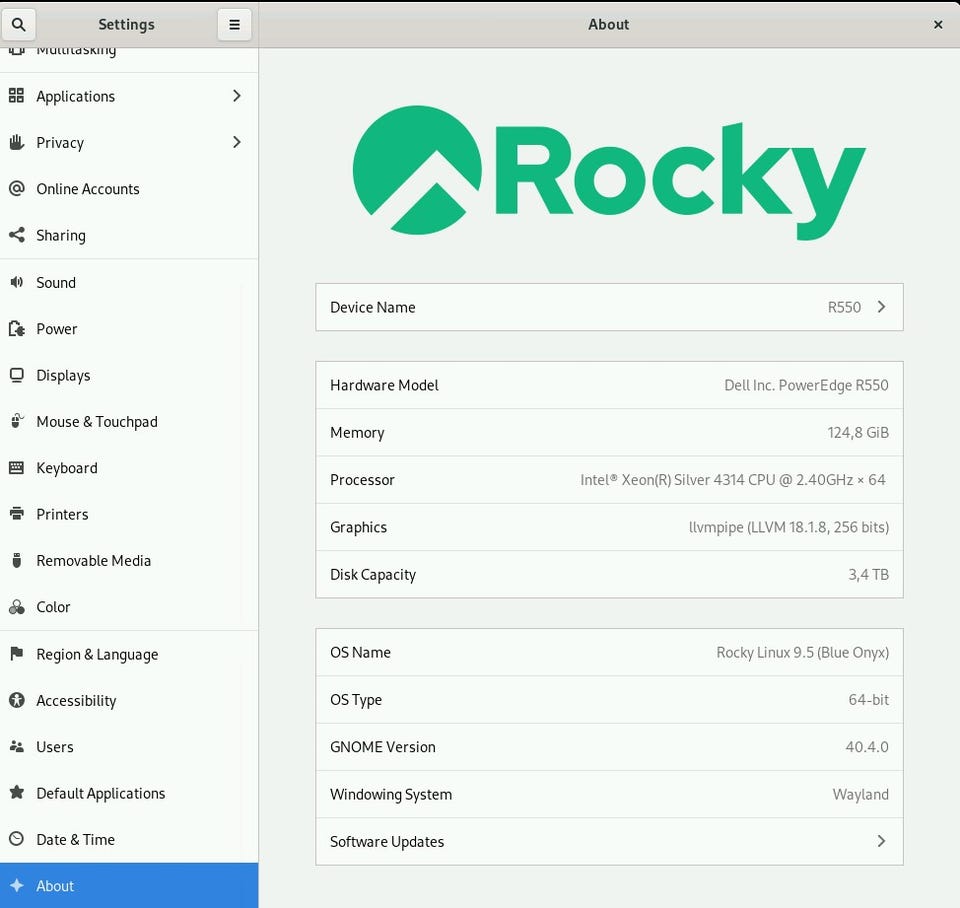Click the GNOME Version 40.4.0 value
This screenshot has width=960, height=908.
point(866,747)
